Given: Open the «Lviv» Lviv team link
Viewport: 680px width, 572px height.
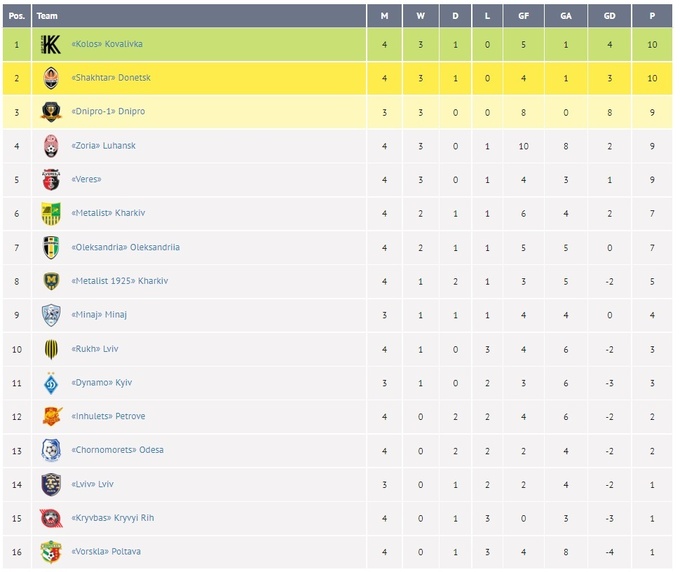Looking at the screenshot, I should tap(93, 484).
